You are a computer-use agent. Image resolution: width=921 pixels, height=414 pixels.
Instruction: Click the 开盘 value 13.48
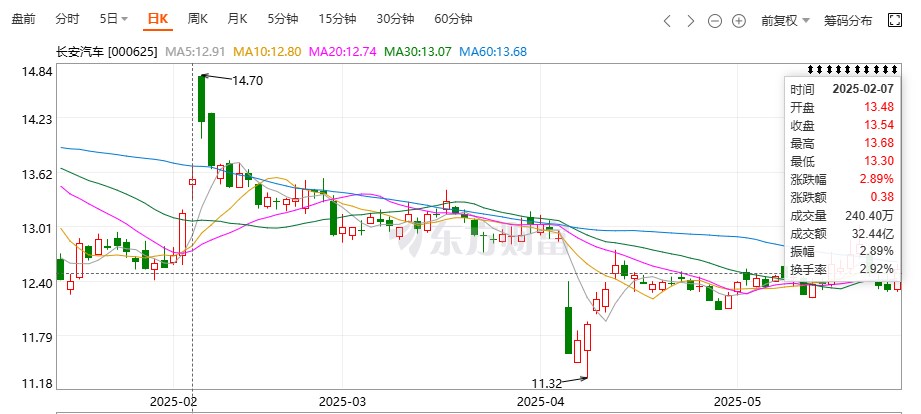coord(879,107)
